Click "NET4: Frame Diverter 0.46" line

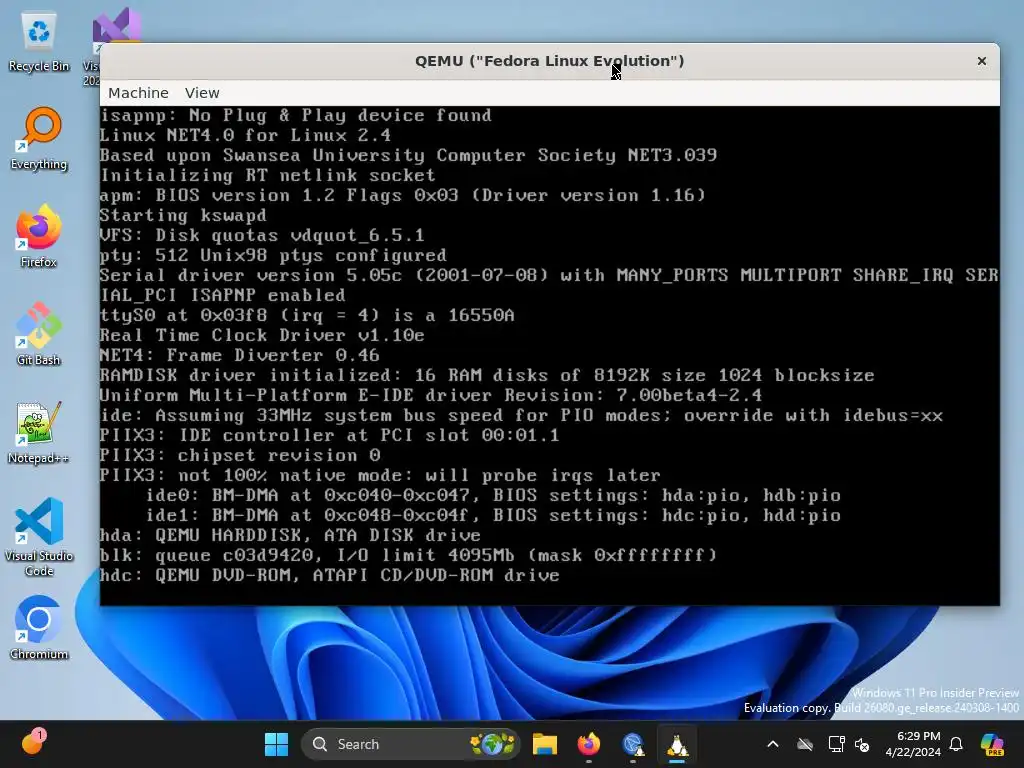[x=240, y=355]
